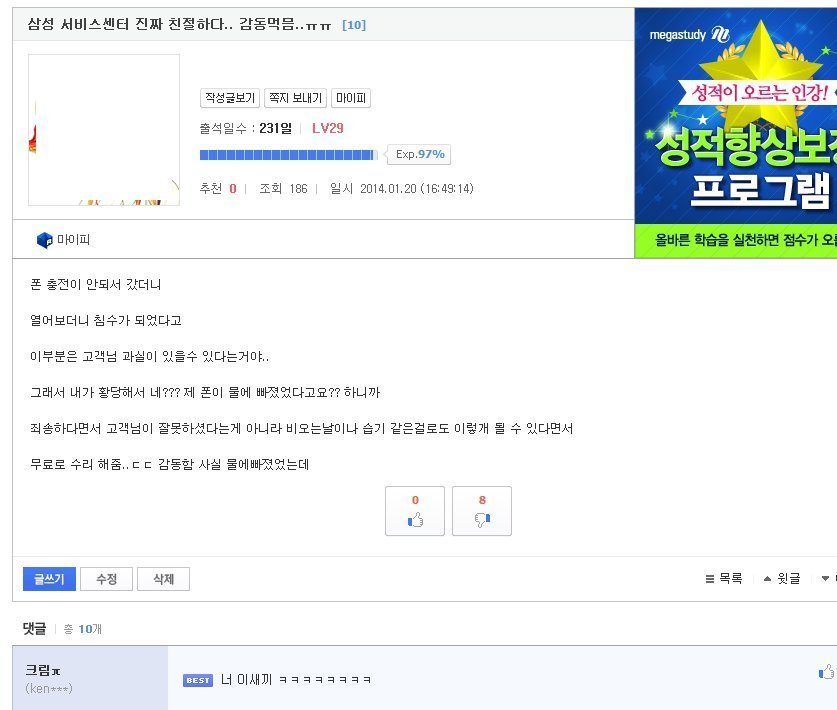Click the 수정 edit button
Image resolution: width=837 pixels, height=710 pixels.
tap(106, 579)
